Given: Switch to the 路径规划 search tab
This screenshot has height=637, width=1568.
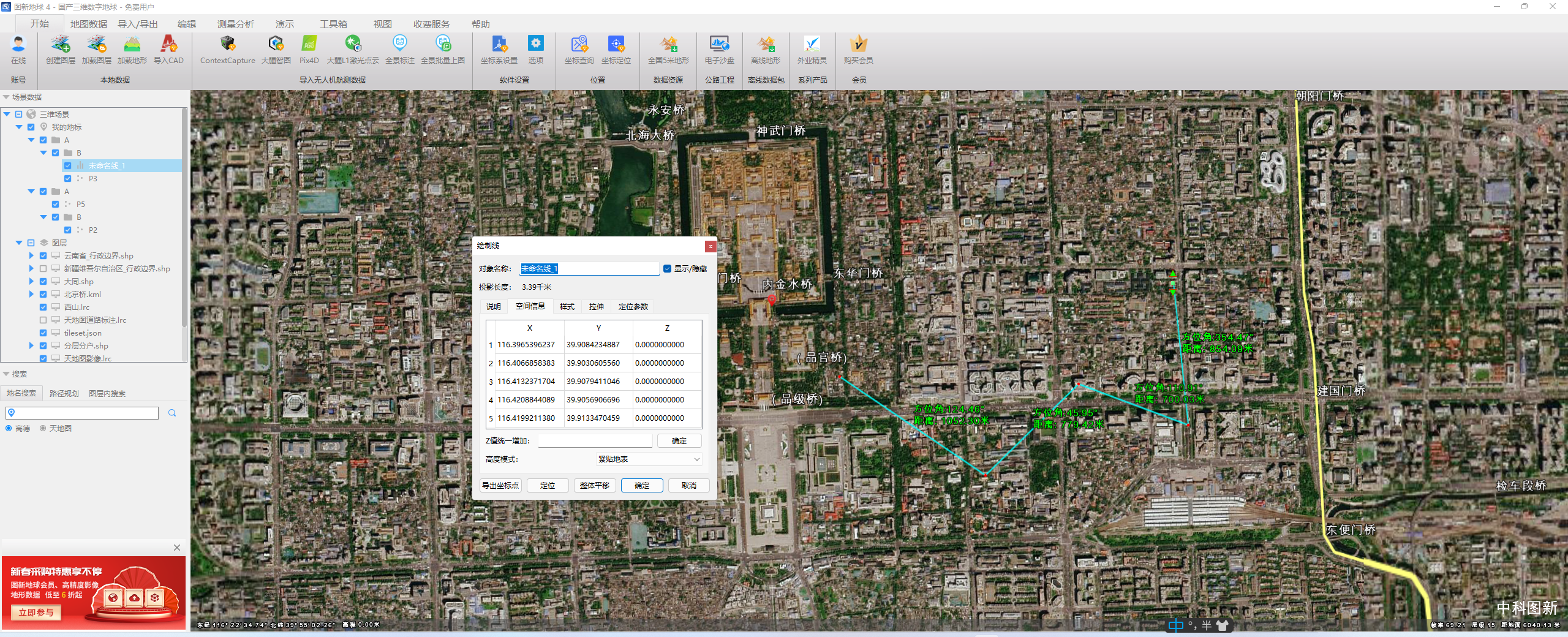Looking at the screenshot, I should coord(64,393).
